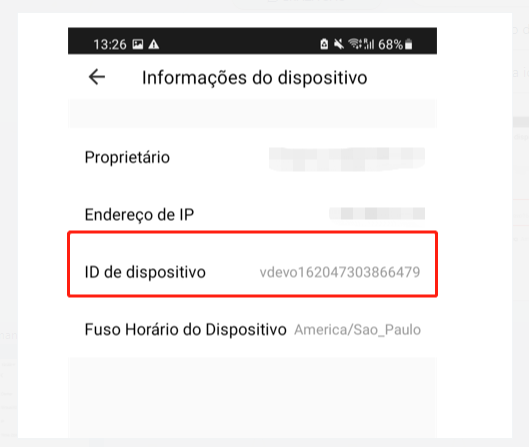
Task: Click the Informações do dispositivo title
Action: click(x=254, y=78)
